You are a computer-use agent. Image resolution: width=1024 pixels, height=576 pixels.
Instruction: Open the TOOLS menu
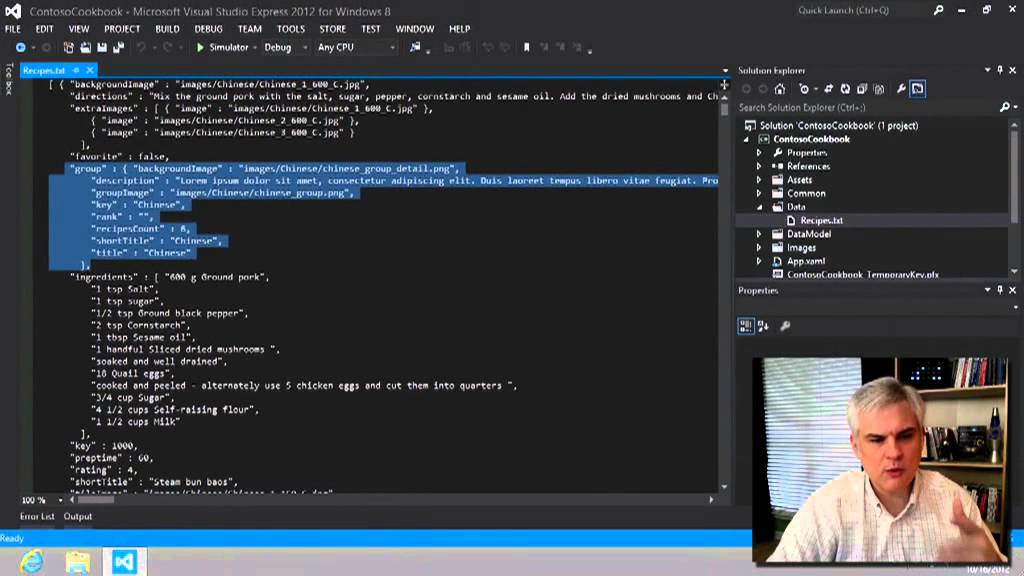(x=291, y=29)
